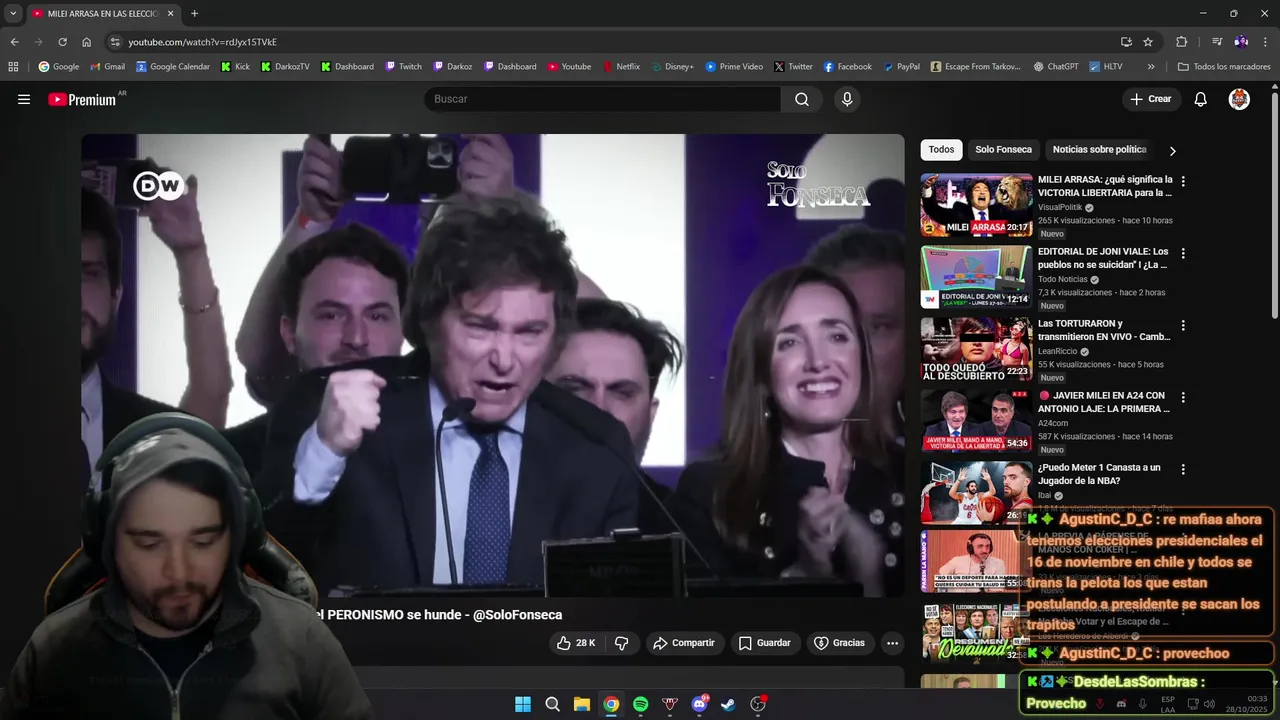Click the Crear button
The width and height of the screenshot is (1280, 720).
point(1150,99)
